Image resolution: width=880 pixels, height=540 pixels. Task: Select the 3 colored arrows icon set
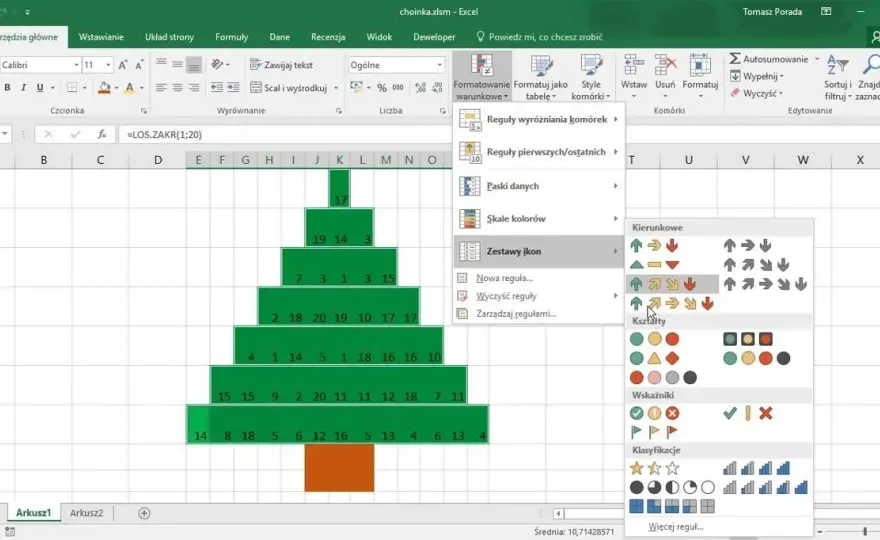(x=654, y=245)
